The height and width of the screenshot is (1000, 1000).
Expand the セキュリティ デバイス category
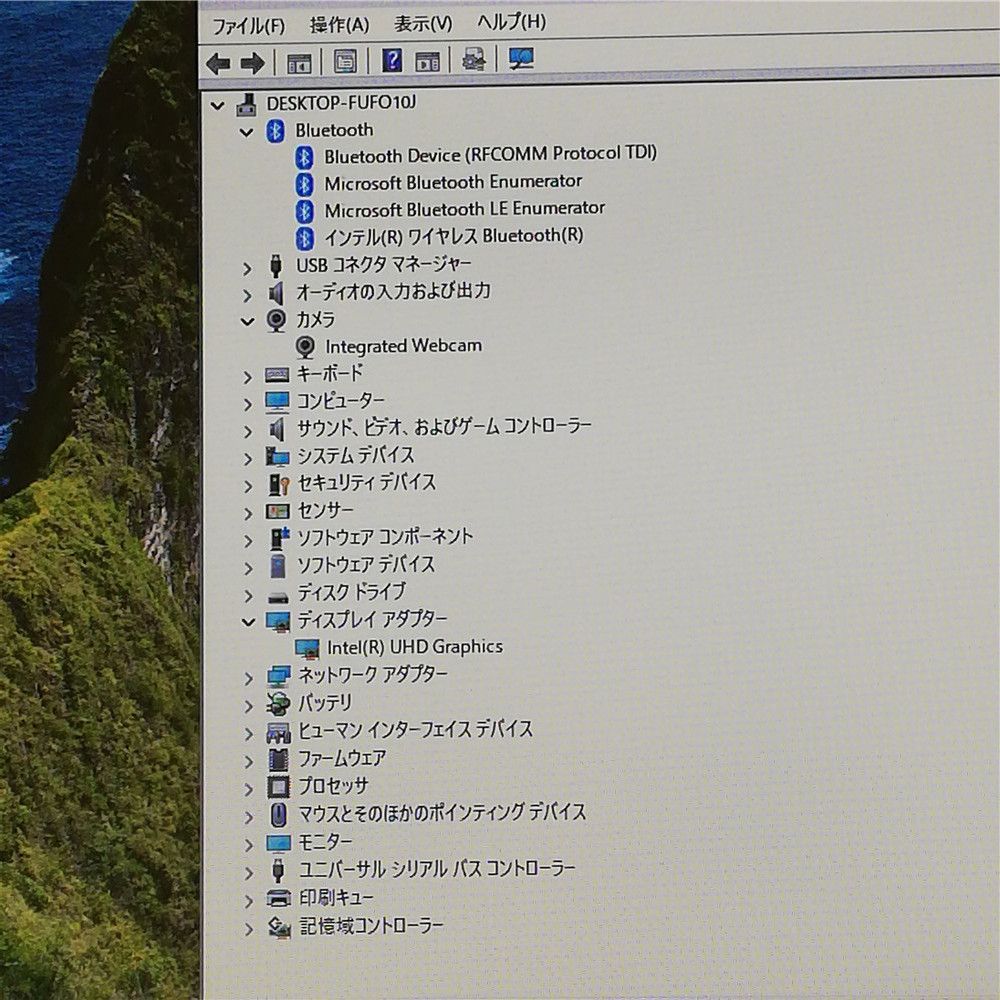pyautogui.click(x=248, y=487)
